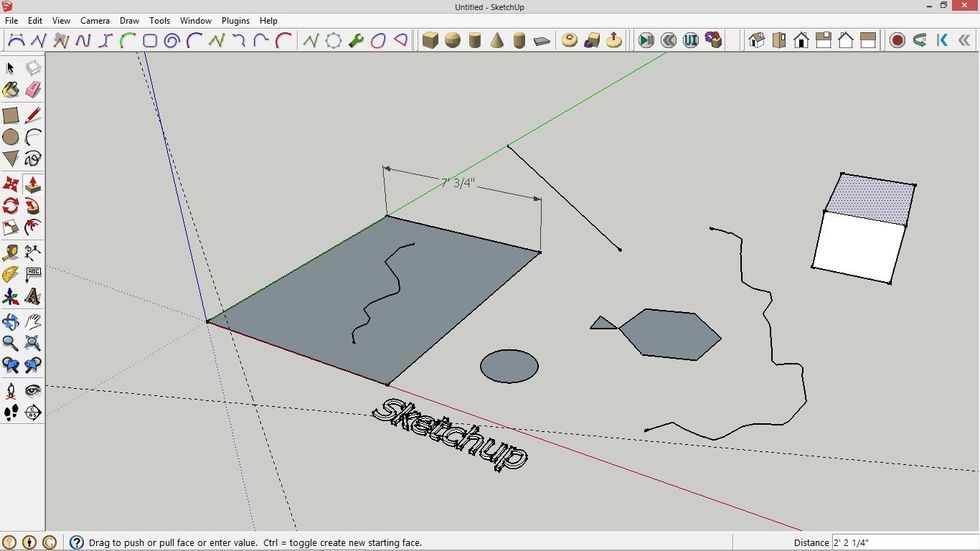This screenshot has height=551, width=980.
Task: Select the red pencil Line tool
Action: coord(32,115)
